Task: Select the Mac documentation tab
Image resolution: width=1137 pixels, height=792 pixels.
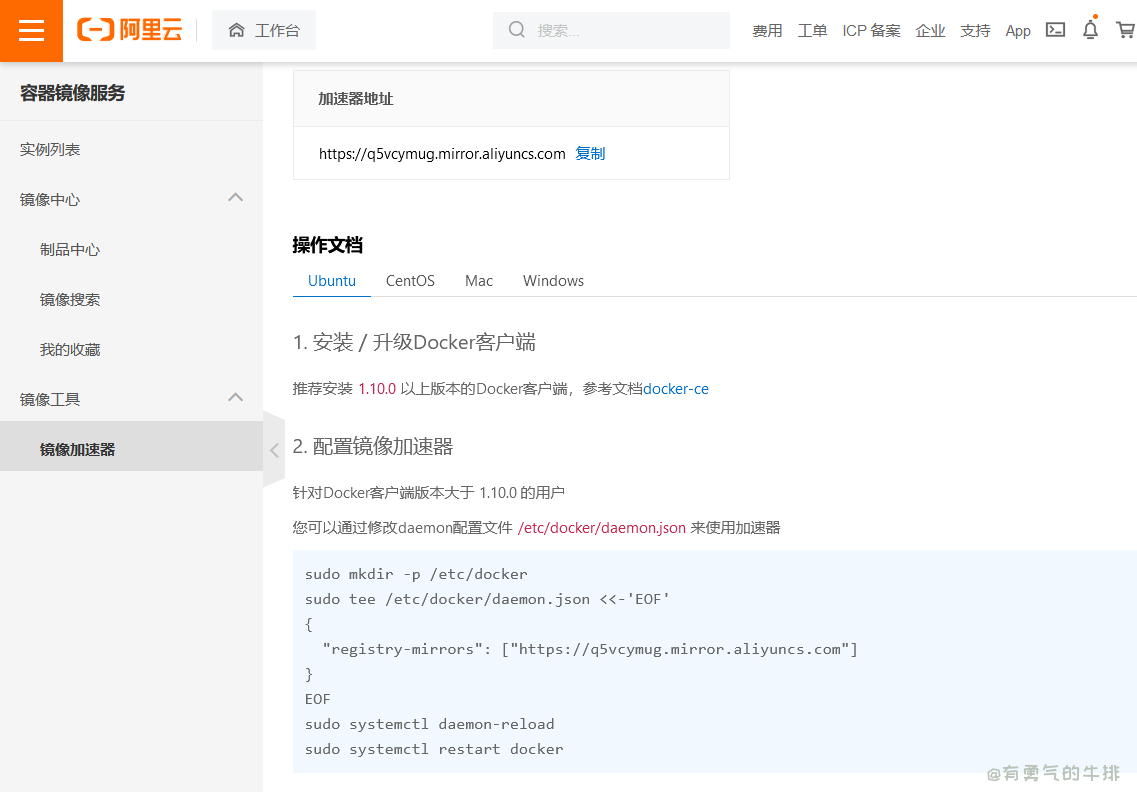Action: click(479, 281)
